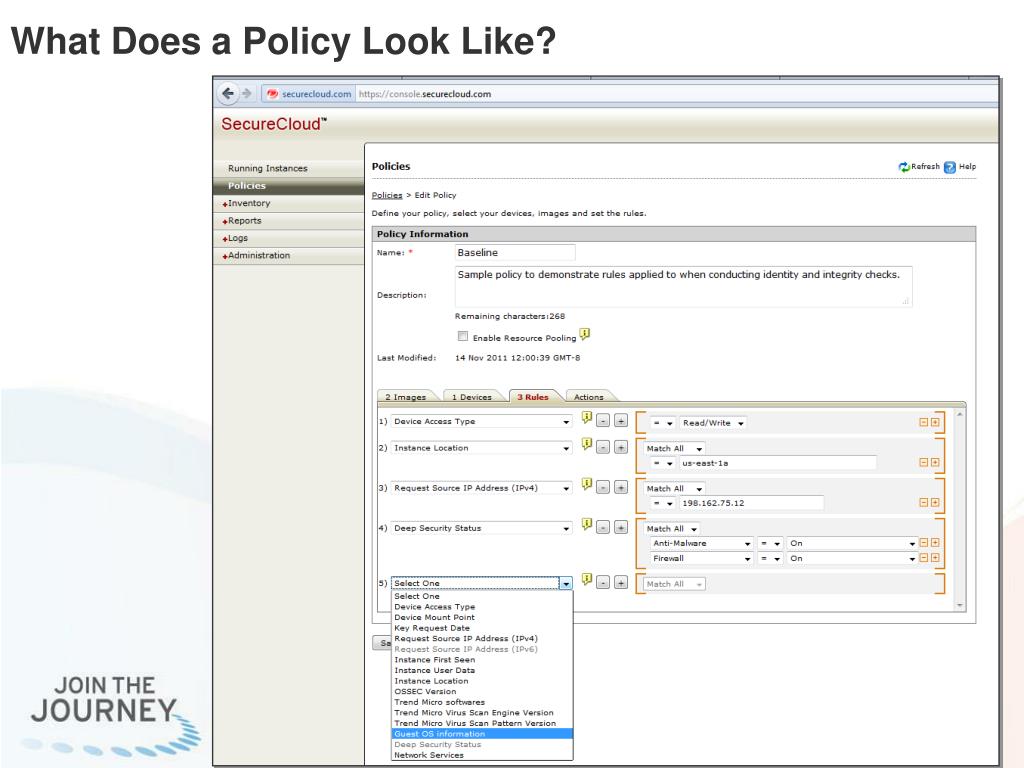The image size is (1024, 768).
Task: Choose Instance First Seen from dropdown list
Action: pos(483,660)
